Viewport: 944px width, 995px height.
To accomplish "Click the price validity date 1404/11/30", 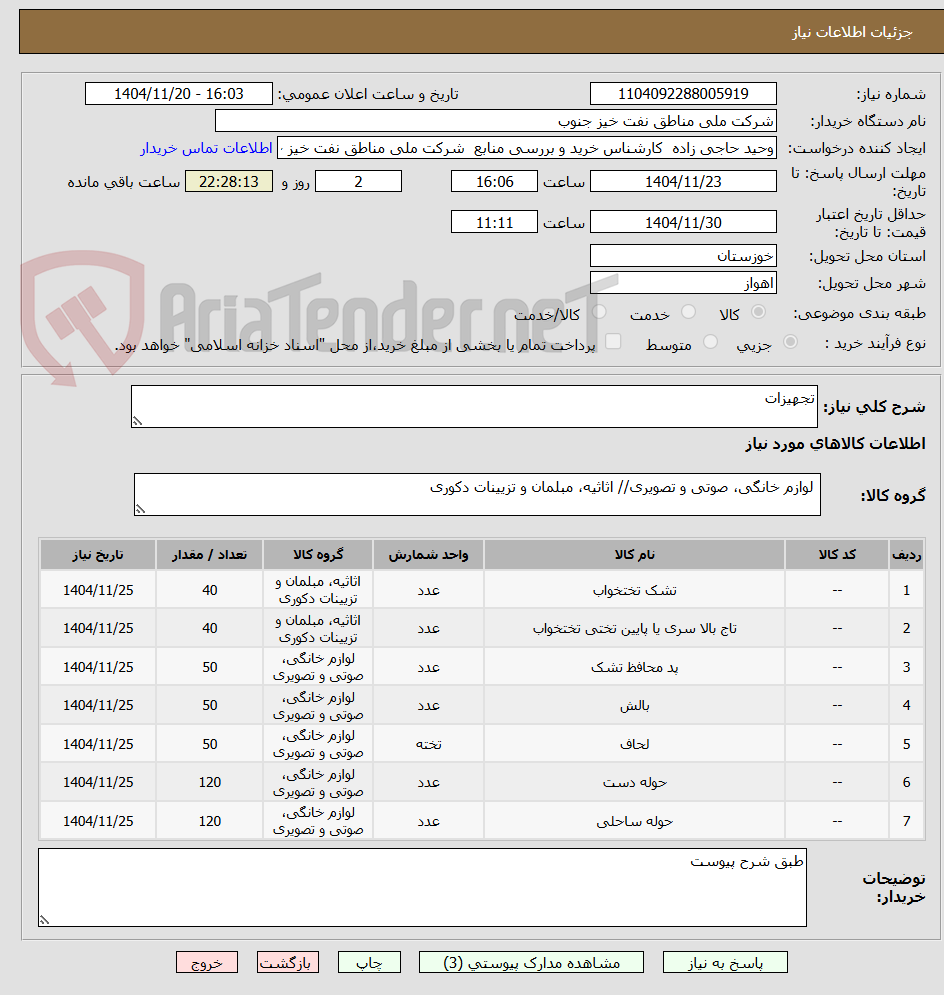I will [x=683, y=222].
